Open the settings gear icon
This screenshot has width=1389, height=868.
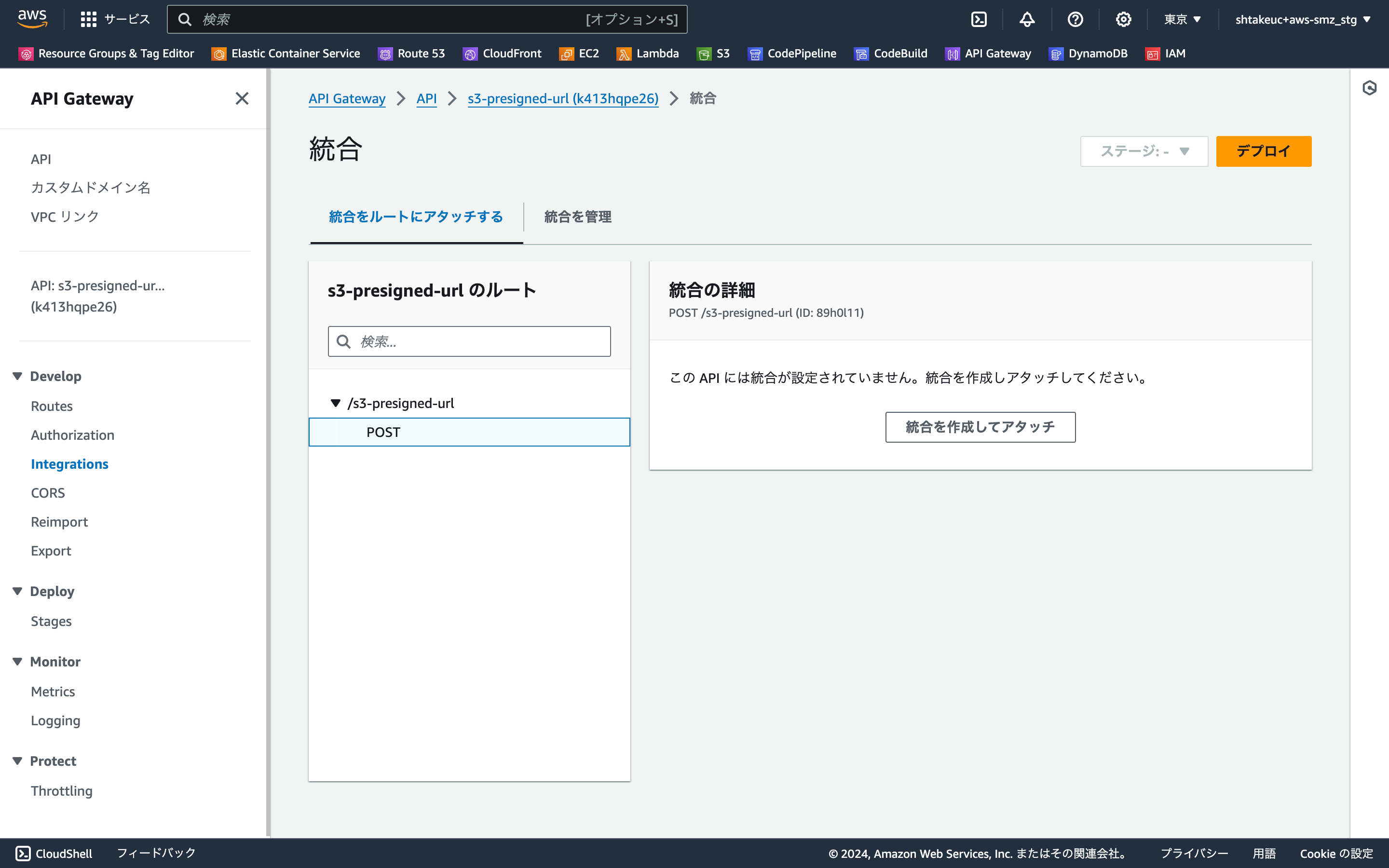1124,19
